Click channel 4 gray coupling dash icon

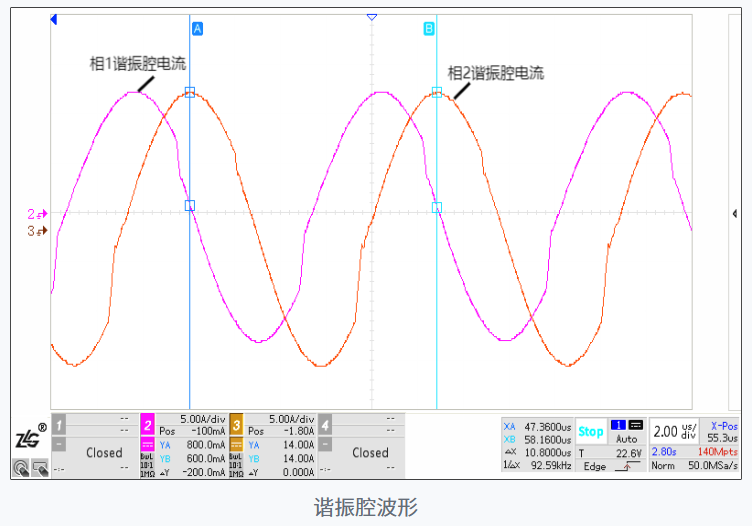click(325, 444)
